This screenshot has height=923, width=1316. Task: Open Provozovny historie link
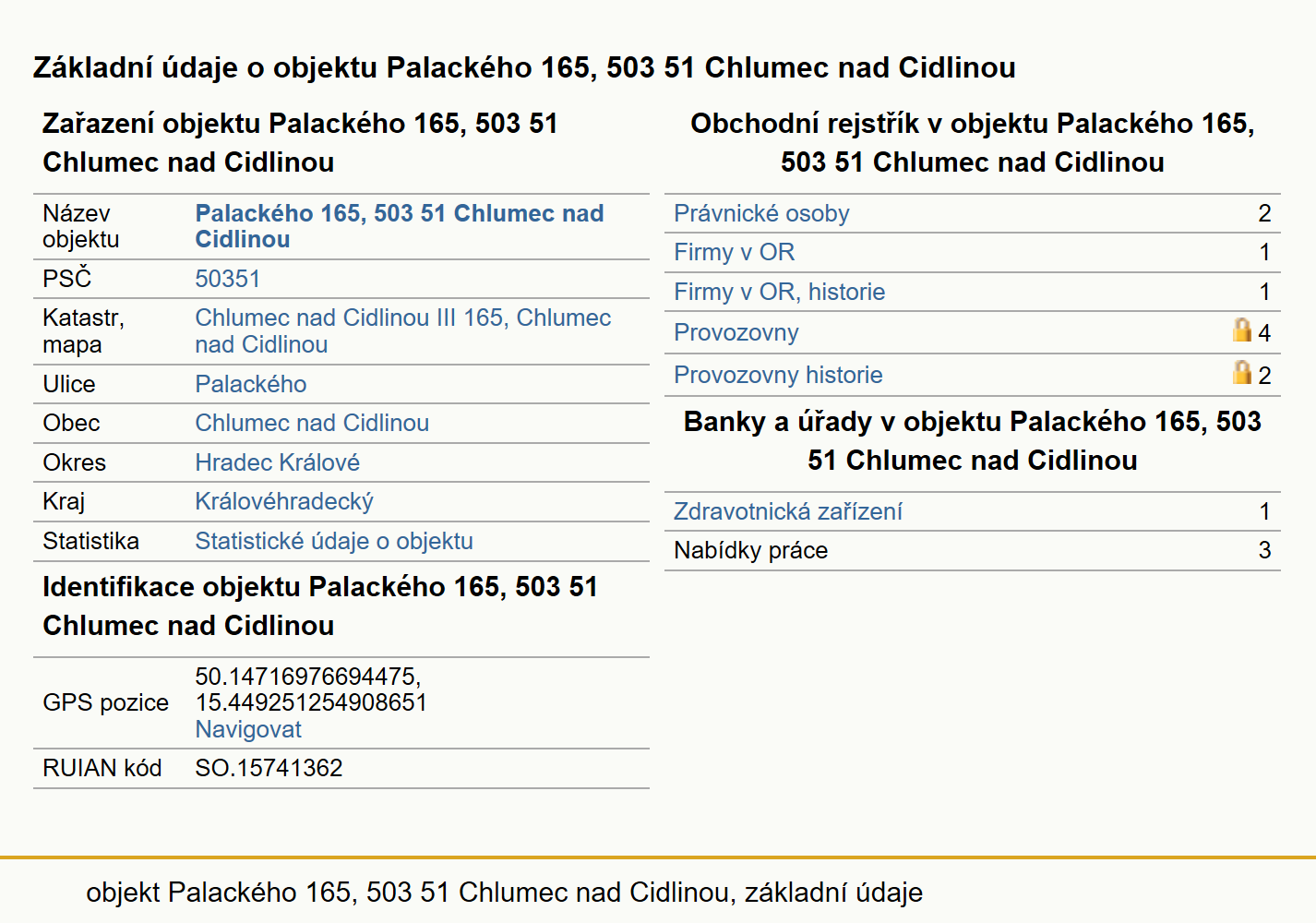778,375
